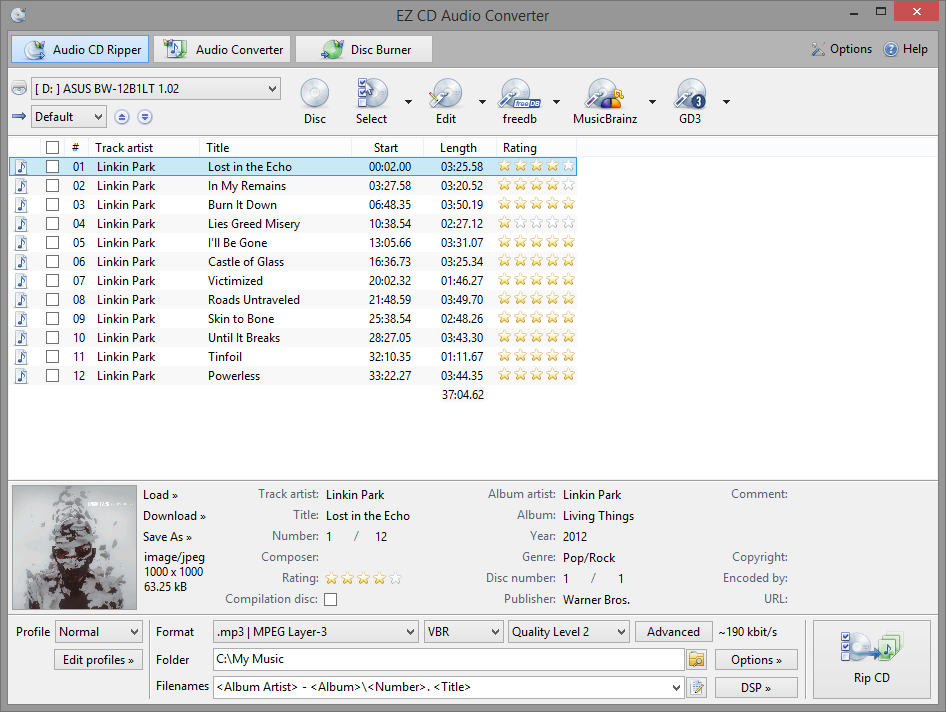Open the CD drive selection dropdown
This screenshot has width=946, height=712.
click(x=156, y=89)
